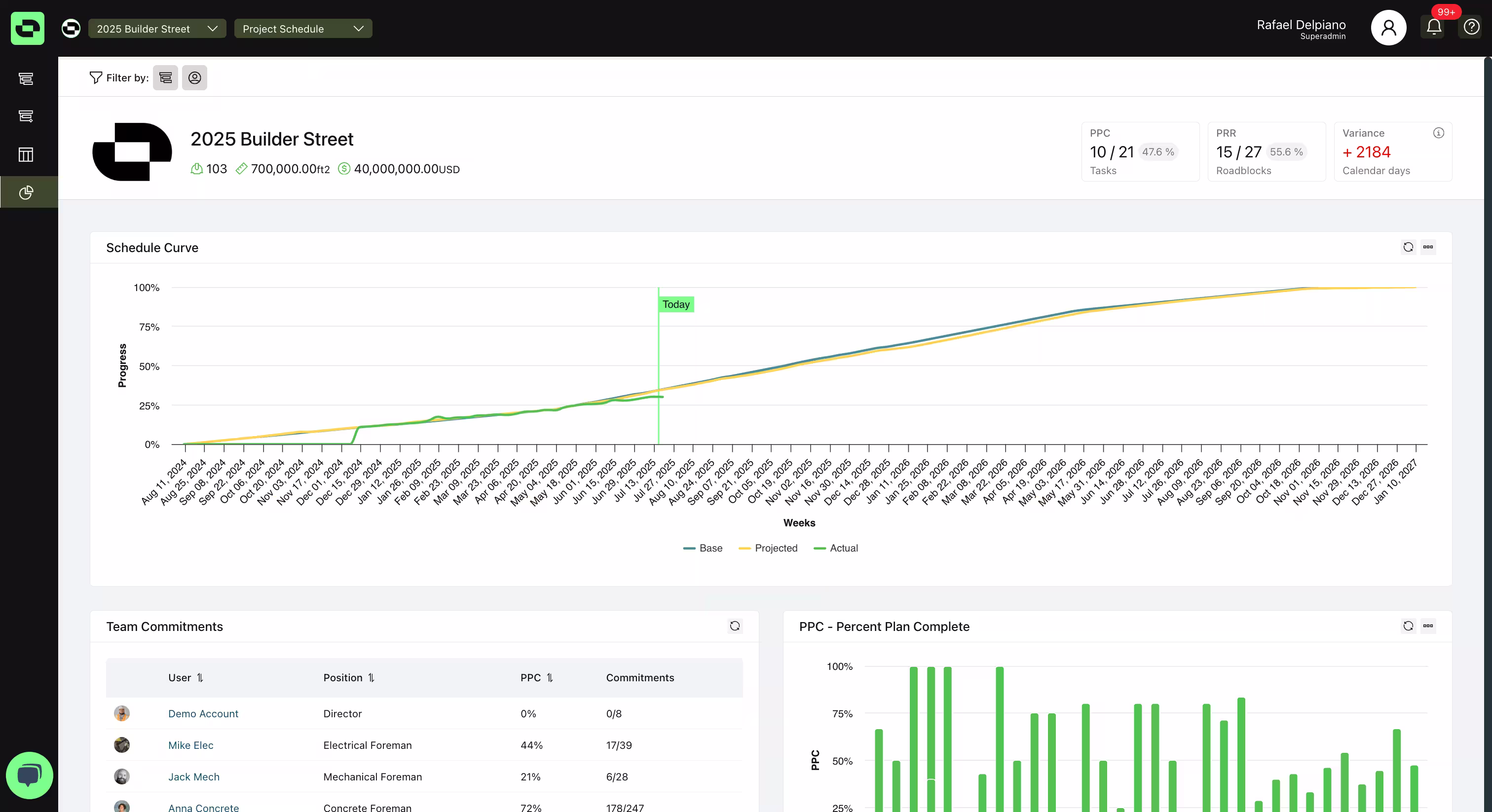Click Jack Mech's 21% PPC cell
Image resolution: width=1492 pixels, height=812 pixels.
coord(530,776)
